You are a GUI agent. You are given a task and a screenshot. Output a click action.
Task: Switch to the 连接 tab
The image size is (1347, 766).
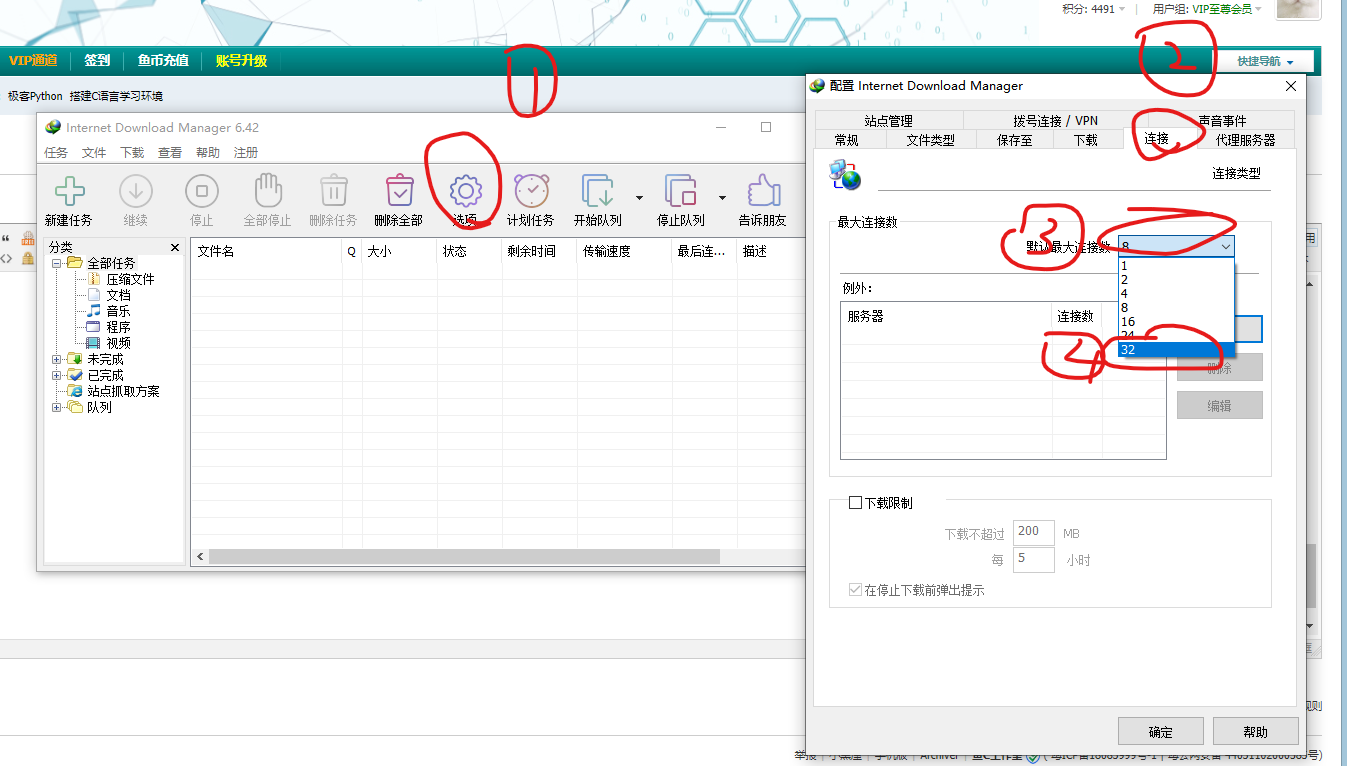pyautogui.click(x=1157, y=139)
